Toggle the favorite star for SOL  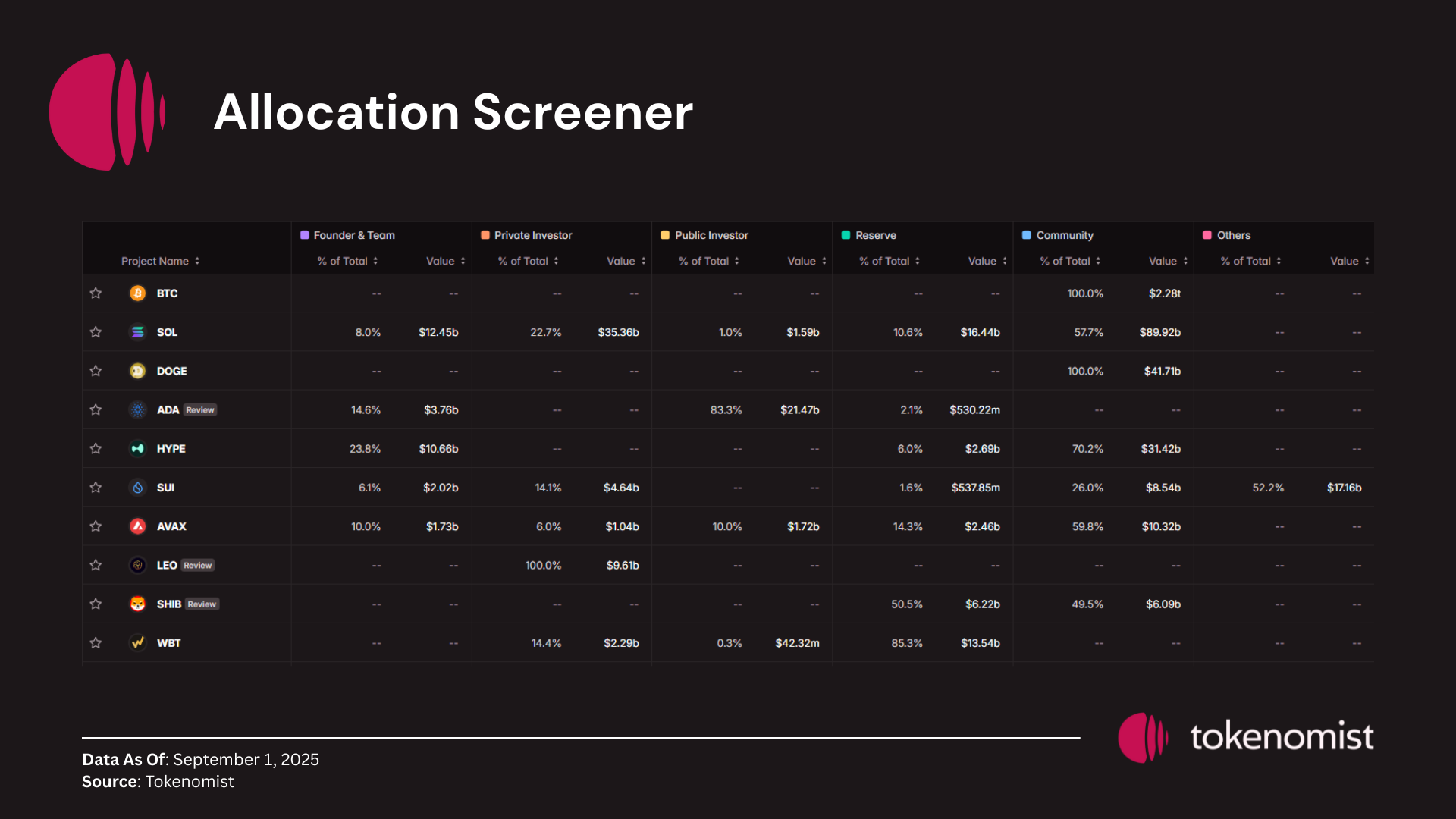[x=96, y=332]
